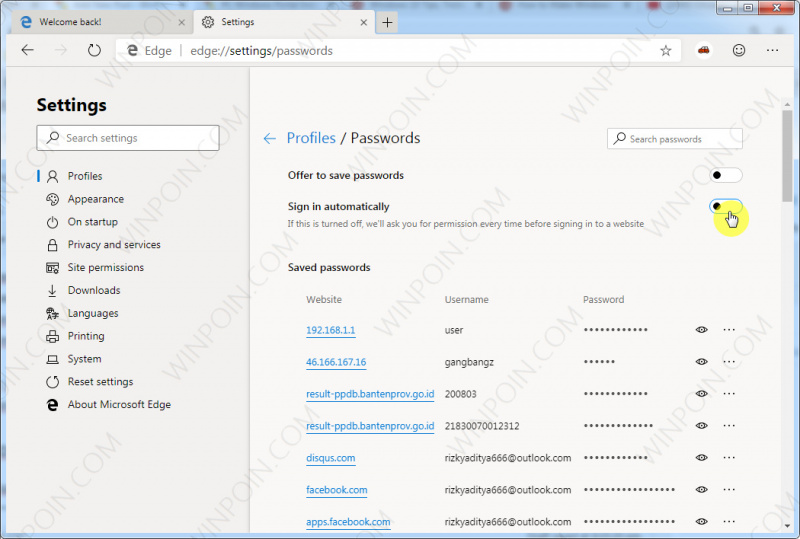Go back using the browser back arrow
Screen dimensions: 800x539
click(x=28, y=50)
